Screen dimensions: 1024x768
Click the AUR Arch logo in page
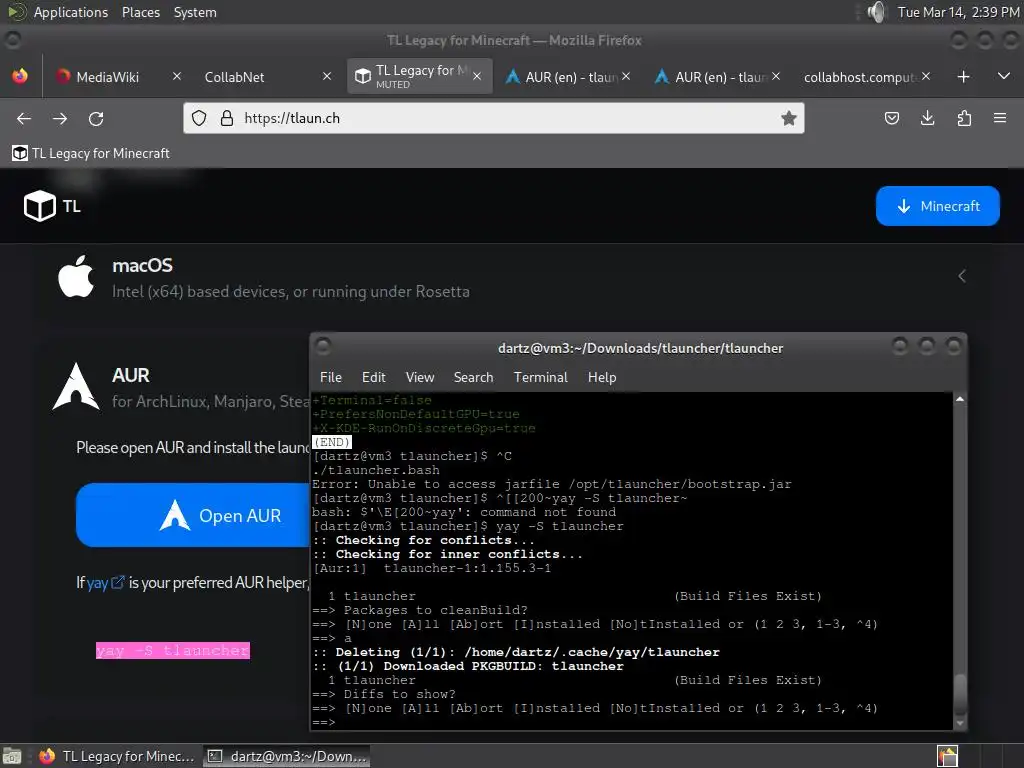click(76, 386)
